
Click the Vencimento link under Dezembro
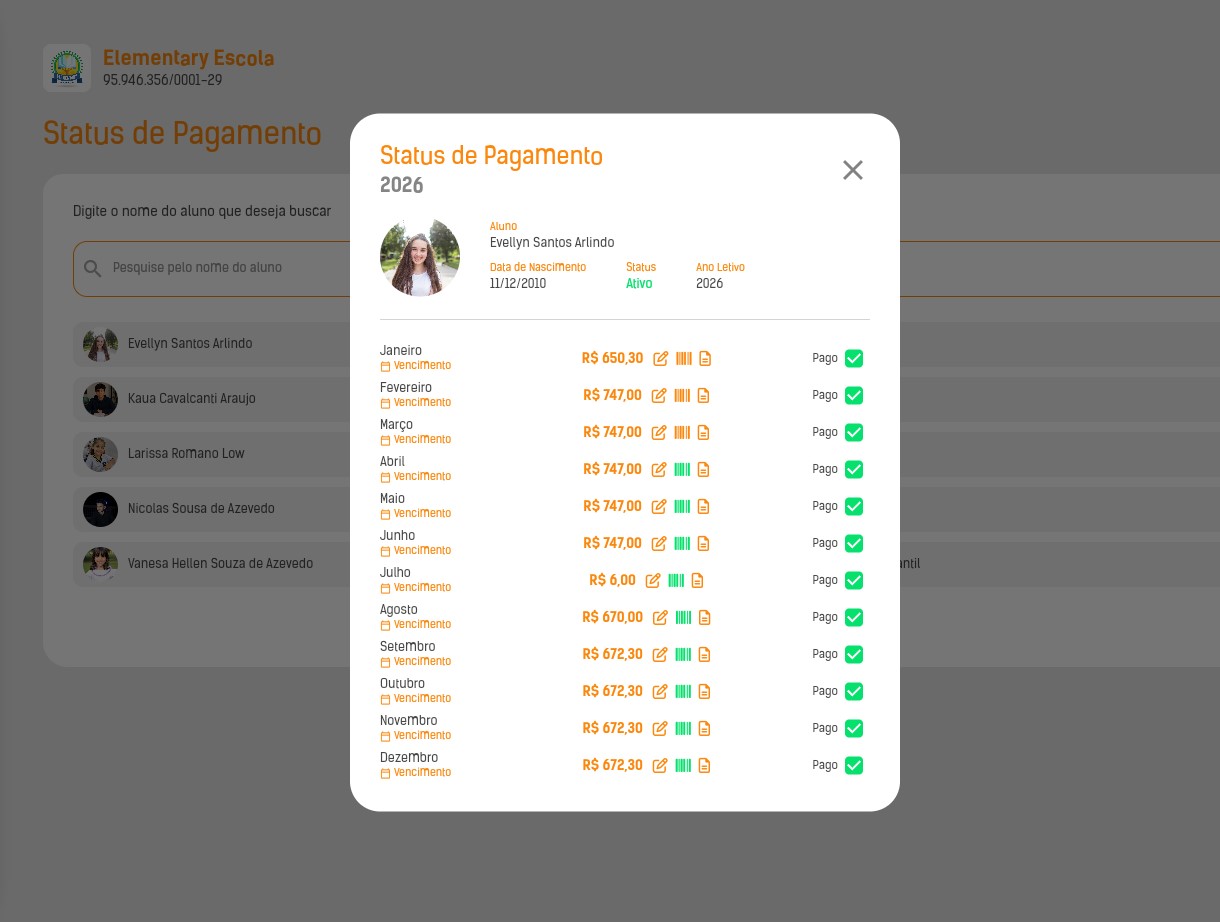[x=416, y=773]
